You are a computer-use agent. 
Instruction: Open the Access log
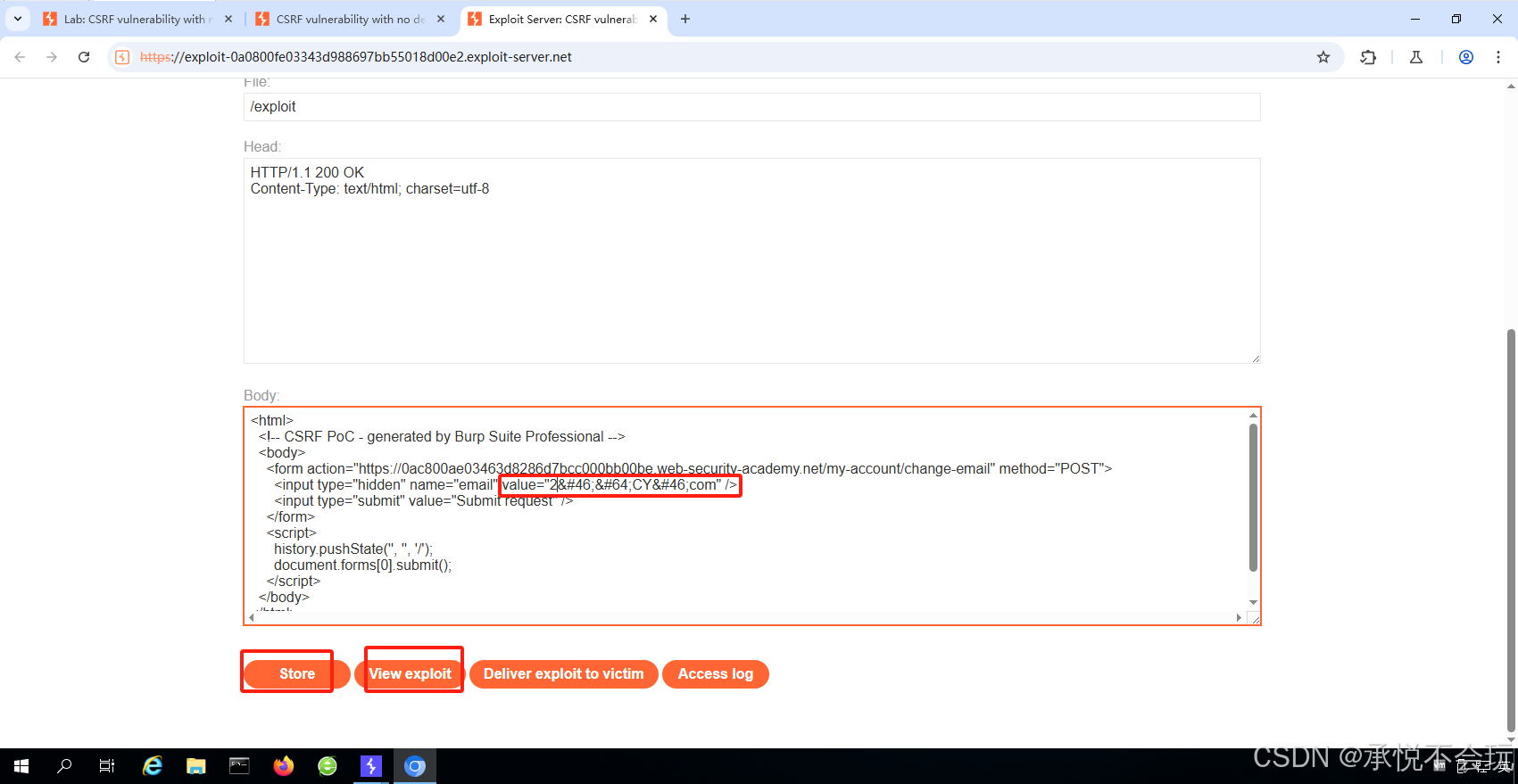[x=715, y=674]
